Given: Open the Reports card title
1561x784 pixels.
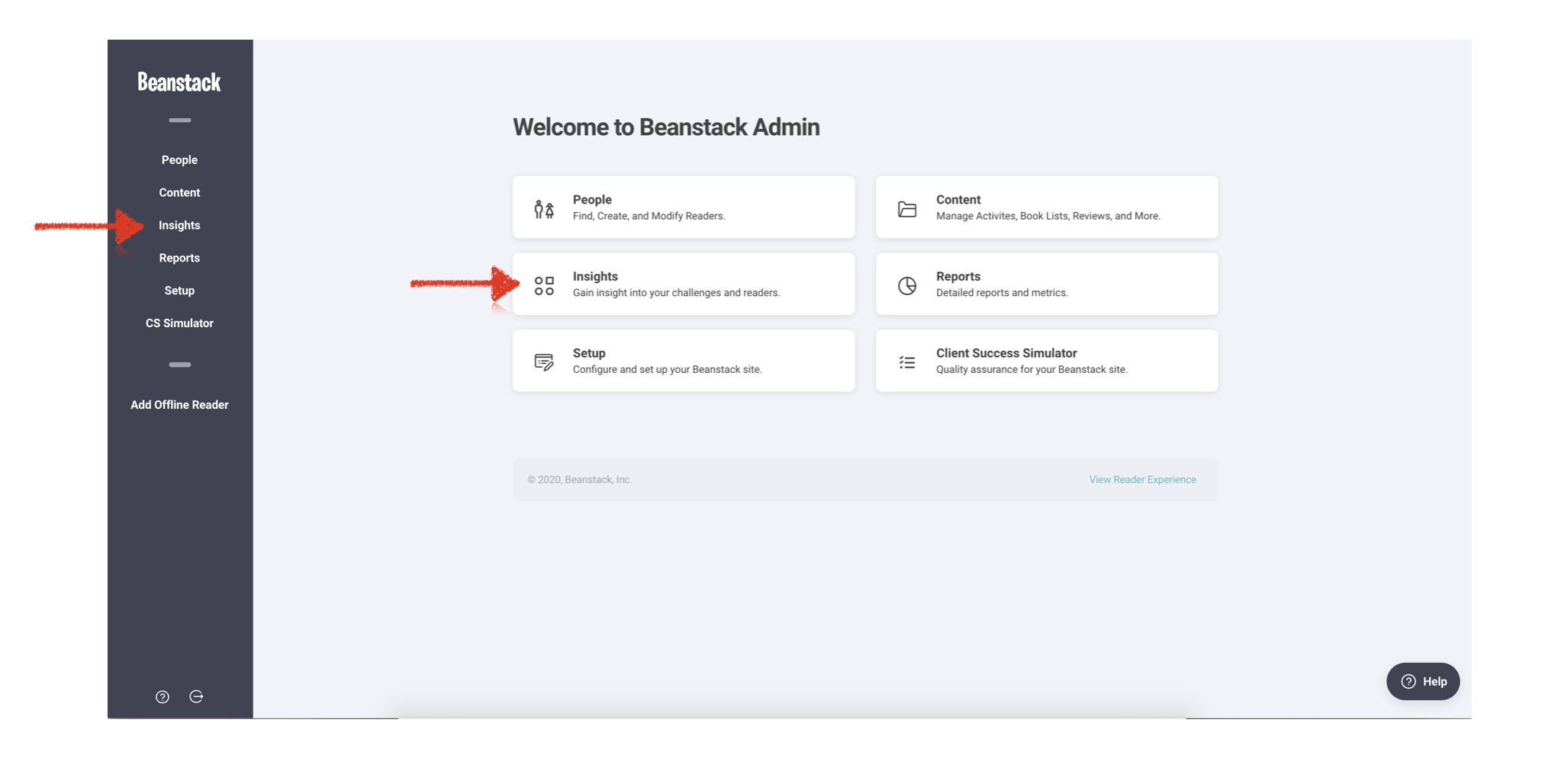Looking at the screenshot, I should [958, 277].
